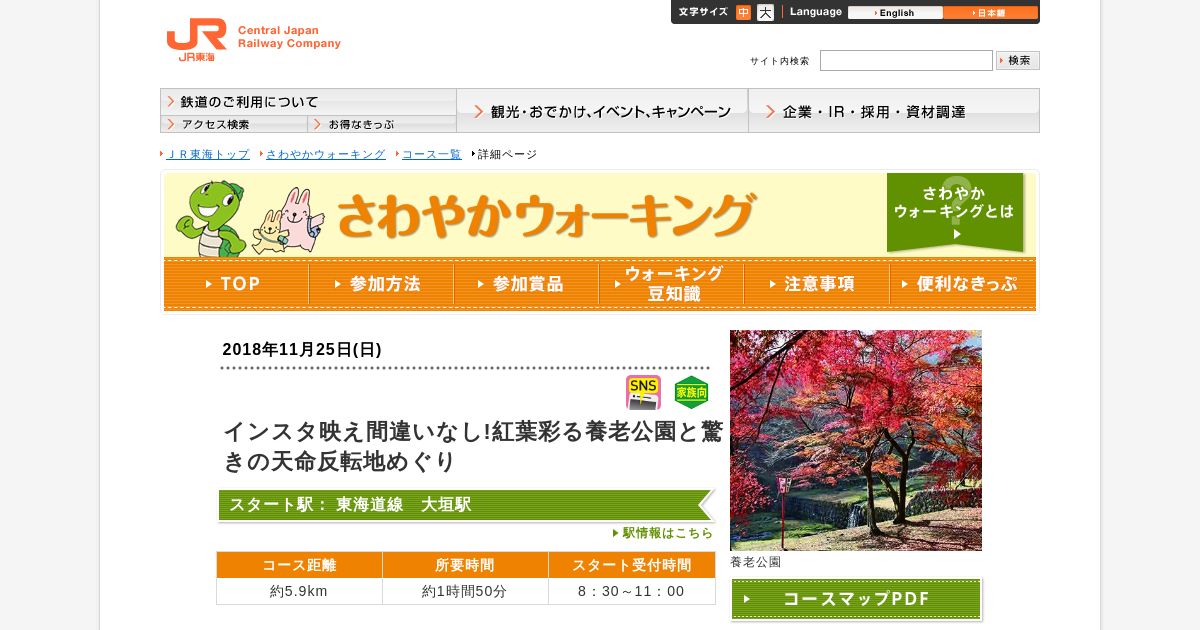Click the 検索 search button
The width and height of the screenshot is (1200, 630).
click(1018, 60)
